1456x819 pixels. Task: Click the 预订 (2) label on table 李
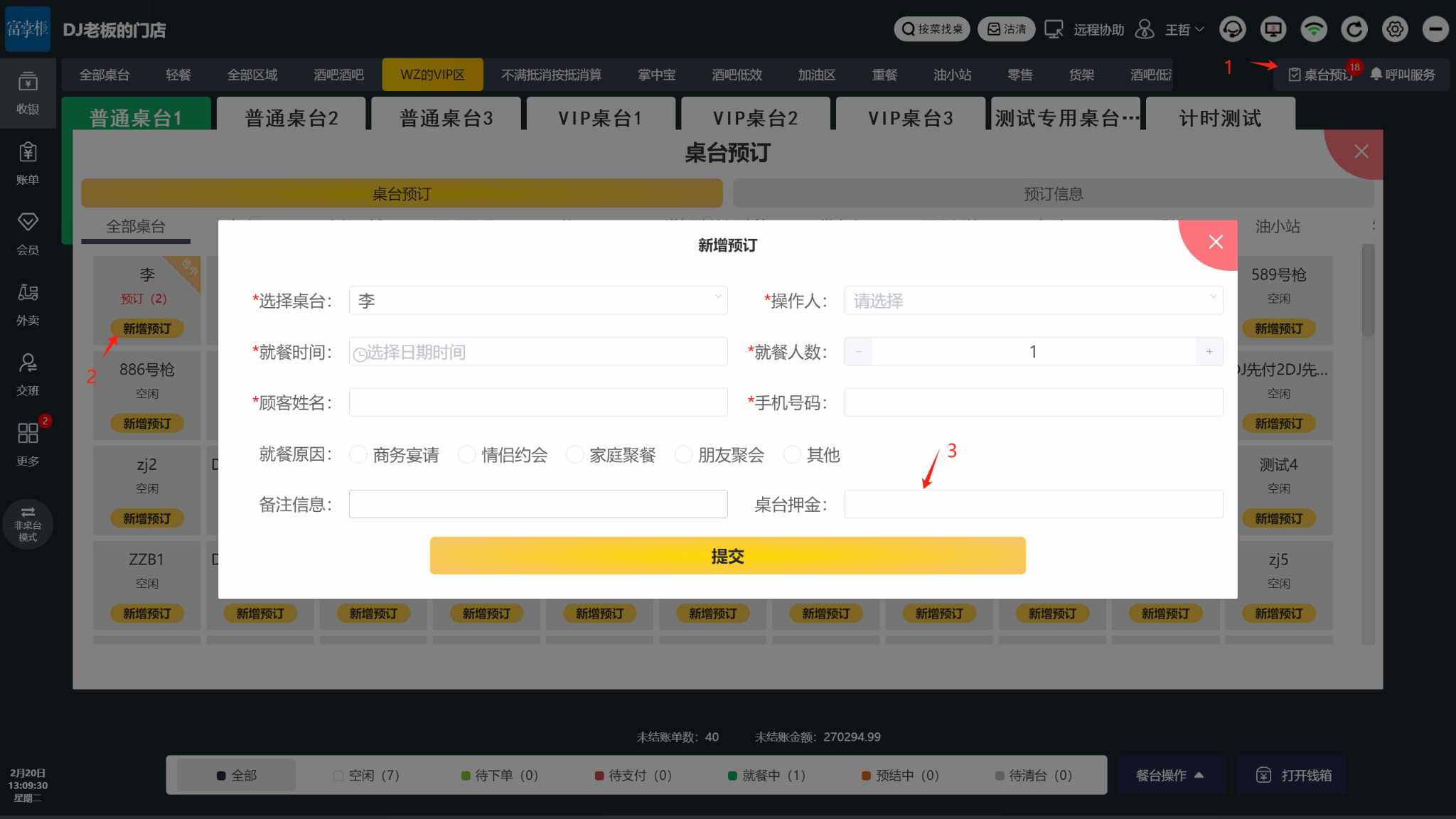point(144,299)
